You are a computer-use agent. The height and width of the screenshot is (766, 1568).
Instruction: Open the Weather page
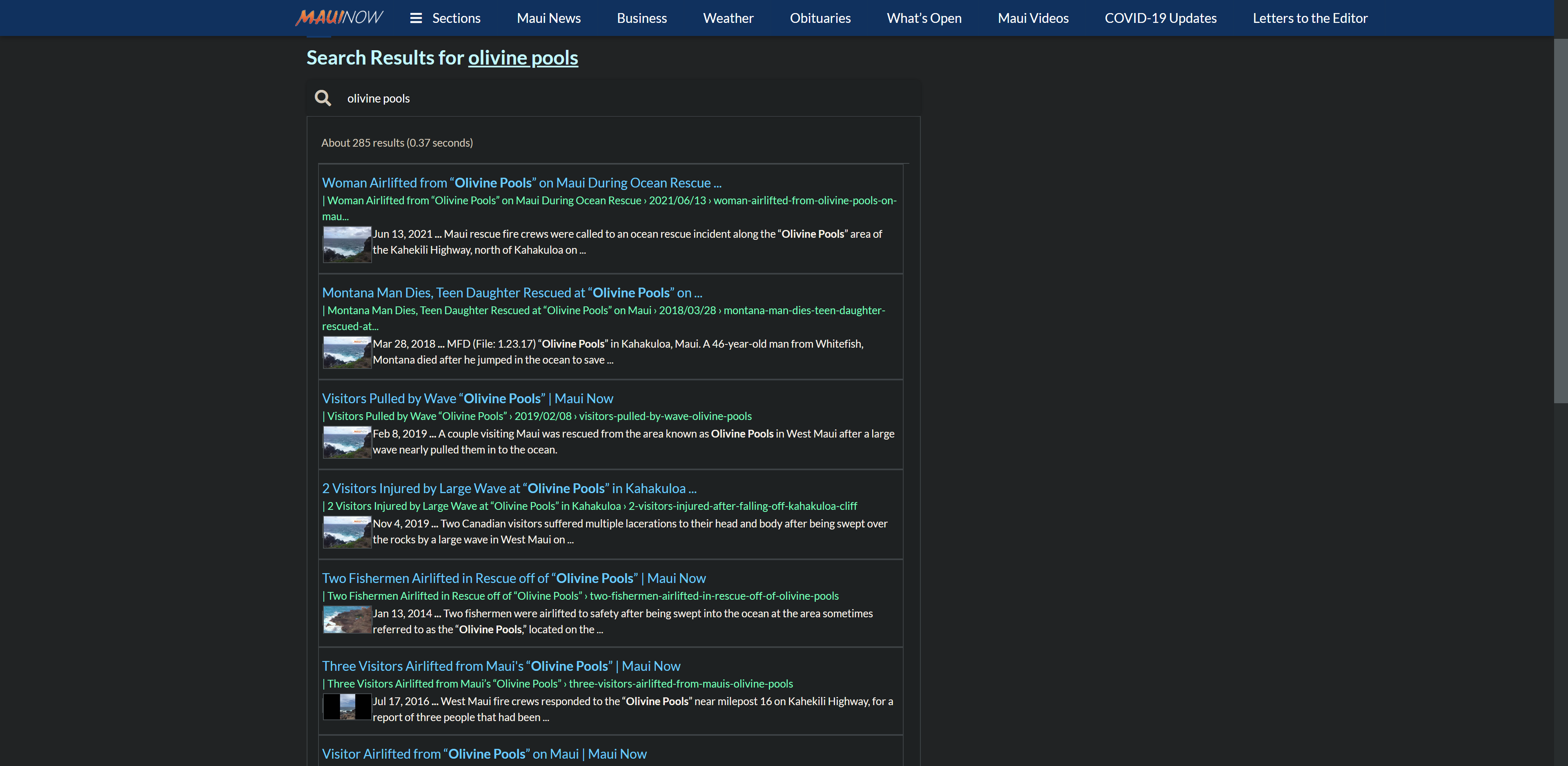coord(728,18)
